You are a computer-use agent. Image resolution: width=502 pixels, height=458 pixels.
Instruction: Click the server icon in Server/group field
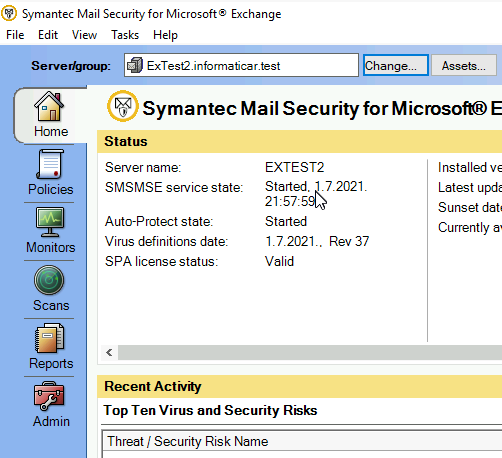coord(135,65)
